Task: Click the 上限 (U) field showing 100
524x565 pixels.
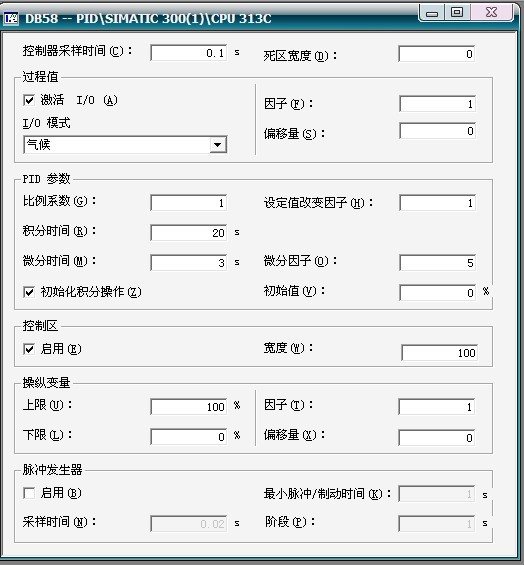Action: tap(188, 407)
